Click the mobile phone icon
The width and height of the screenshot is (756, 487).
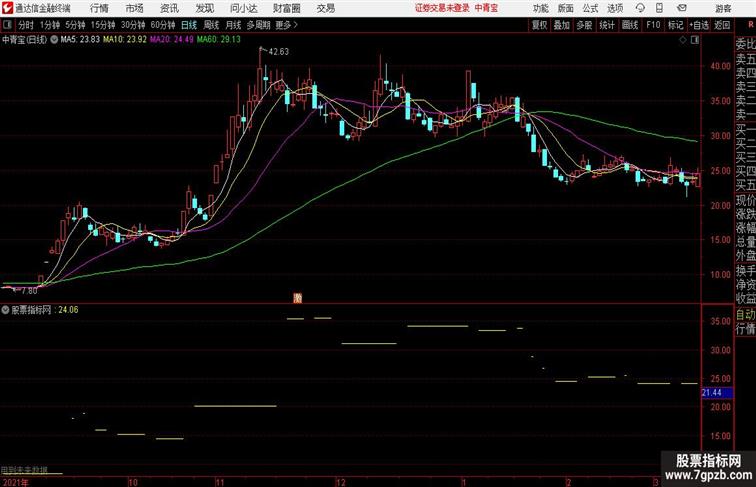tap(660, 8)
